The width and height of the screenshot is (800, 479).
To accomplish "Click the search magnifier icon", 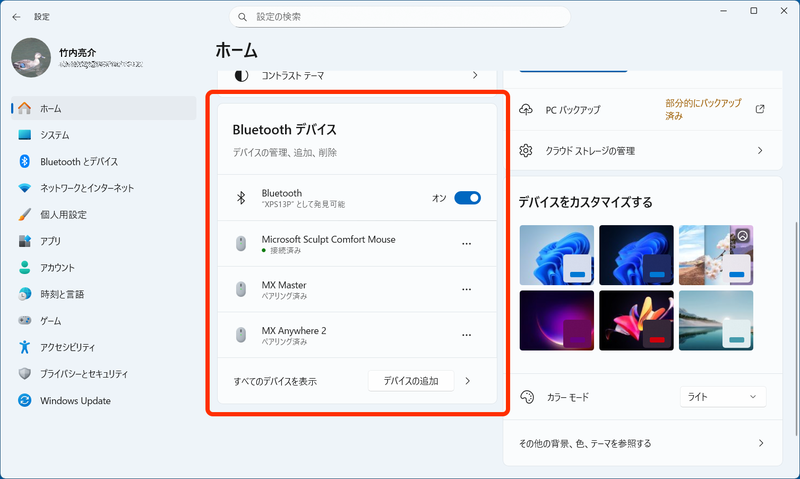I will click(242, 17).
